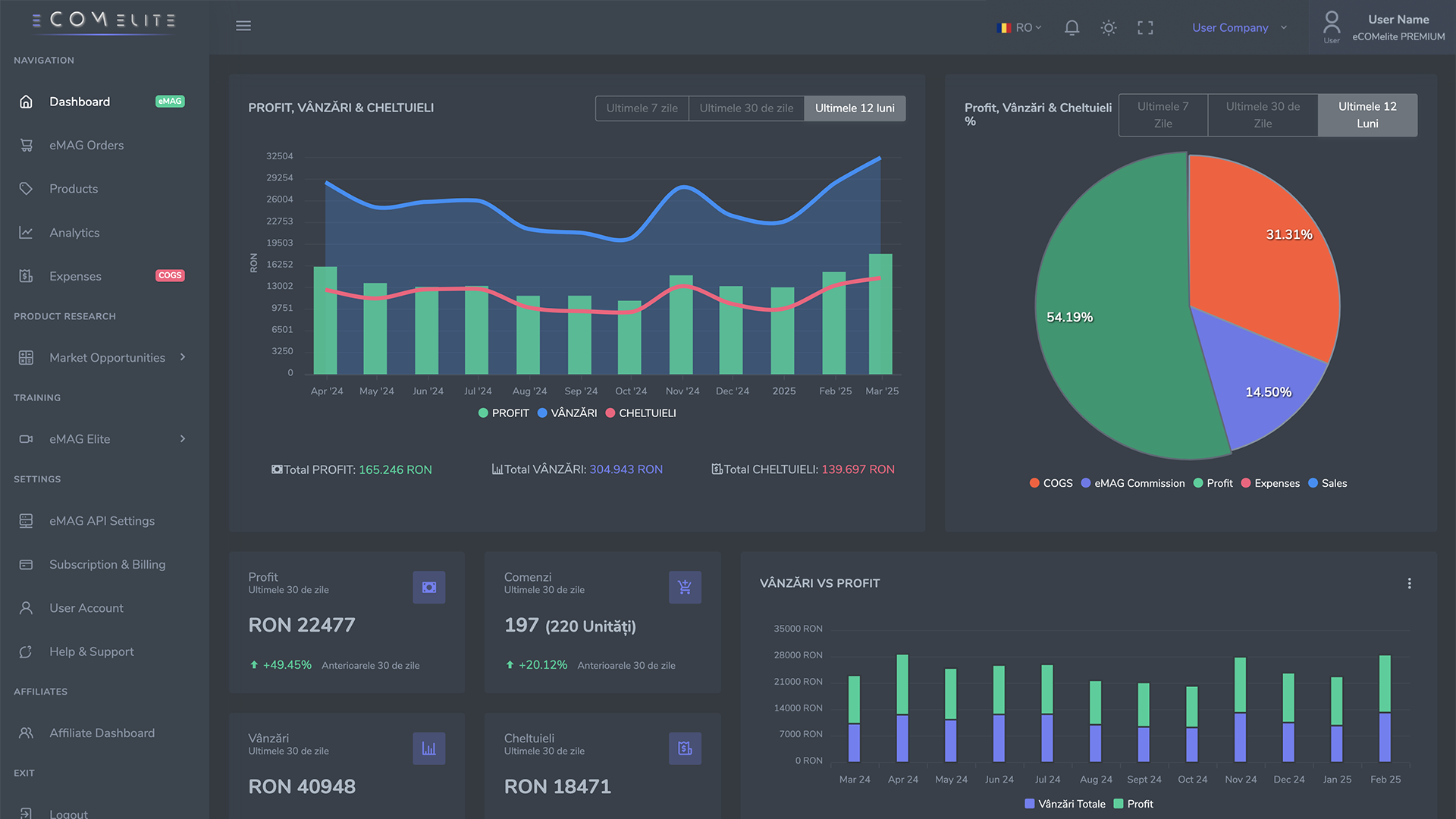This screenshot has width=1456, height=819.
Task: Toggle light/dark theme sun icon
Action: [x=1109, y=28]
